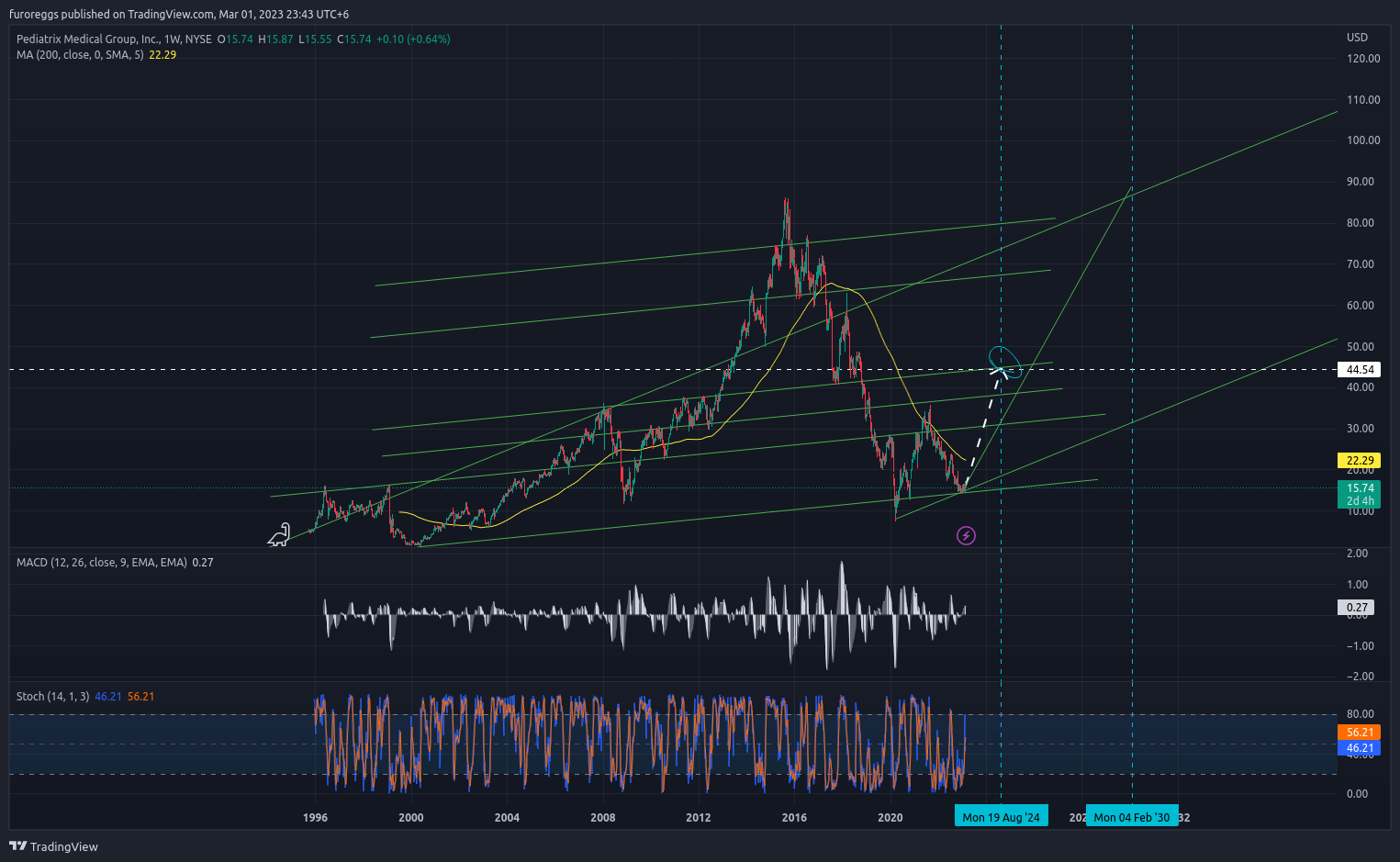
Task: Click the 2016 label on the time axis
Action: pos(794,818)
